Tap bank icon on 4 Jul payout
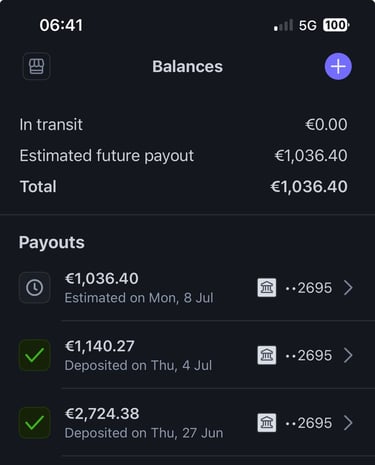The height and width of the screenshot is (465, 375). click(x=267, y=355)
